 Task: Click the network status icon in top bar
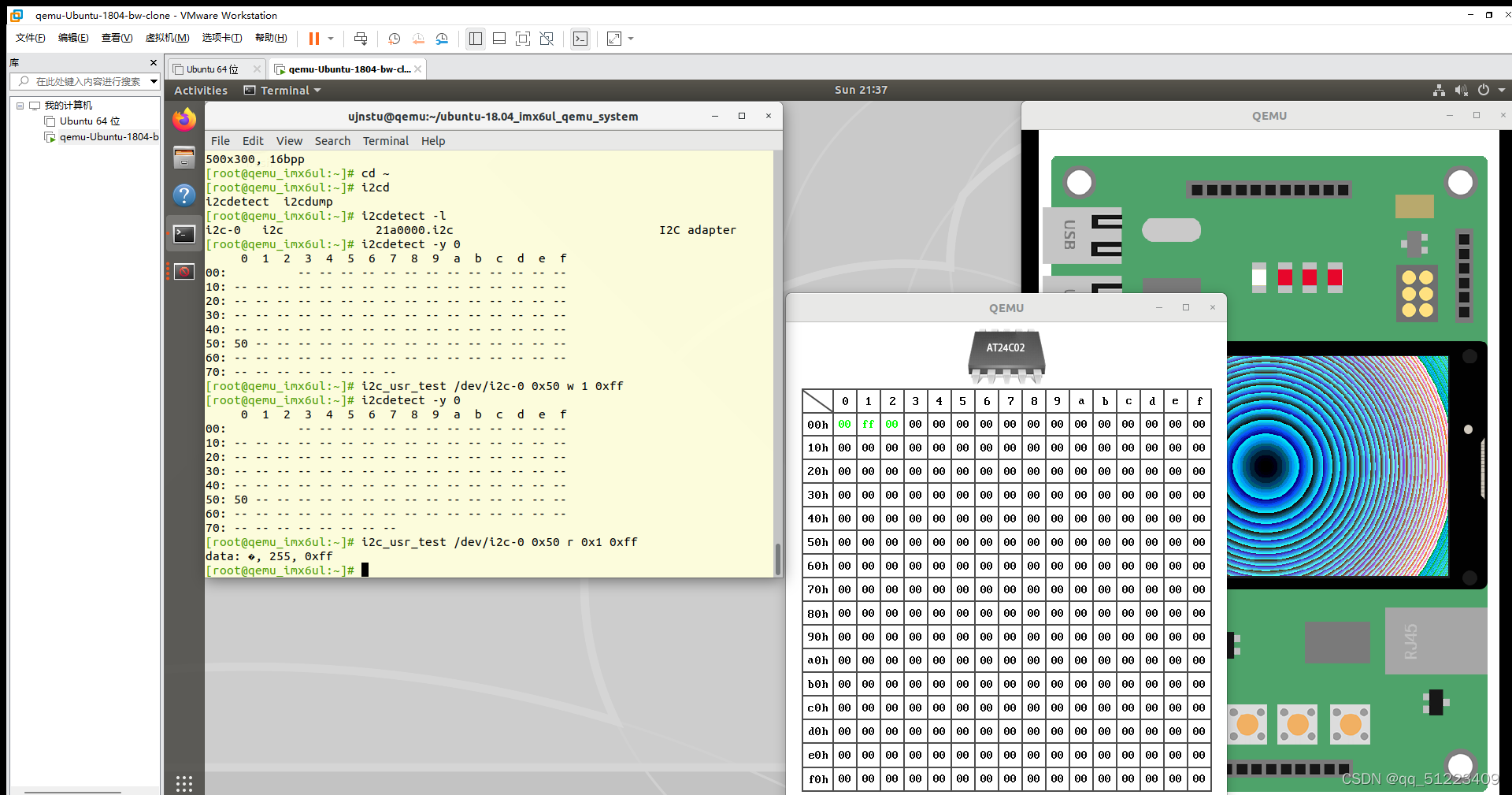1439,91
